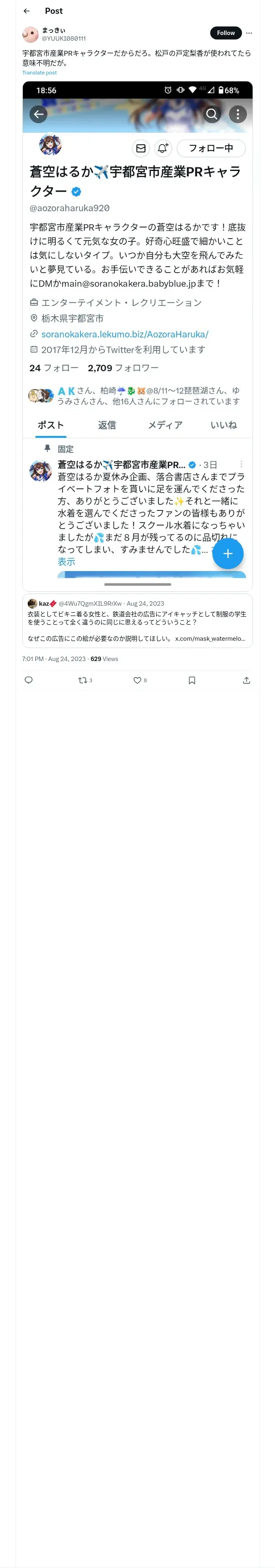Tap the blue compose plus button
Image resolution: width=275 pixels, height=1568 pixels.
(x=228, y=553)
